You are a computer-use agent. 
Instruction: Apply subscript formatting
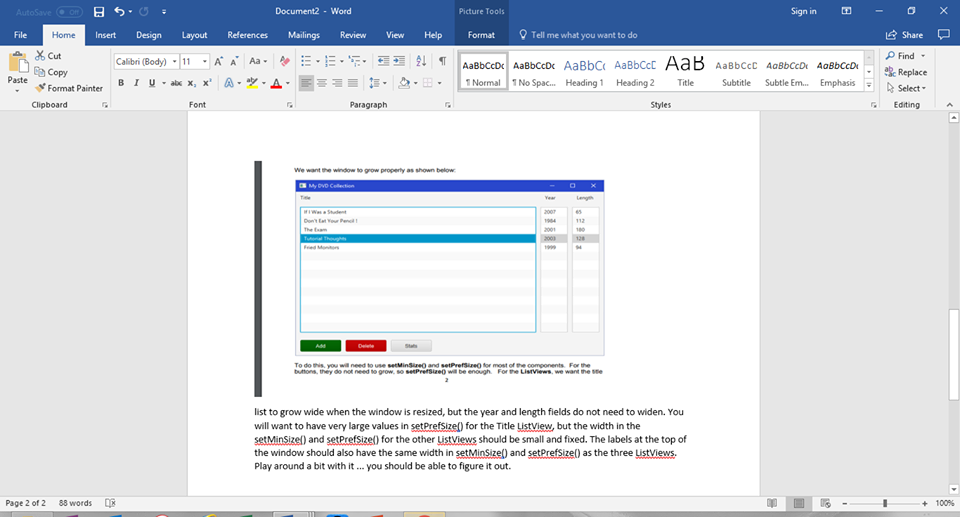pos(192,83)
